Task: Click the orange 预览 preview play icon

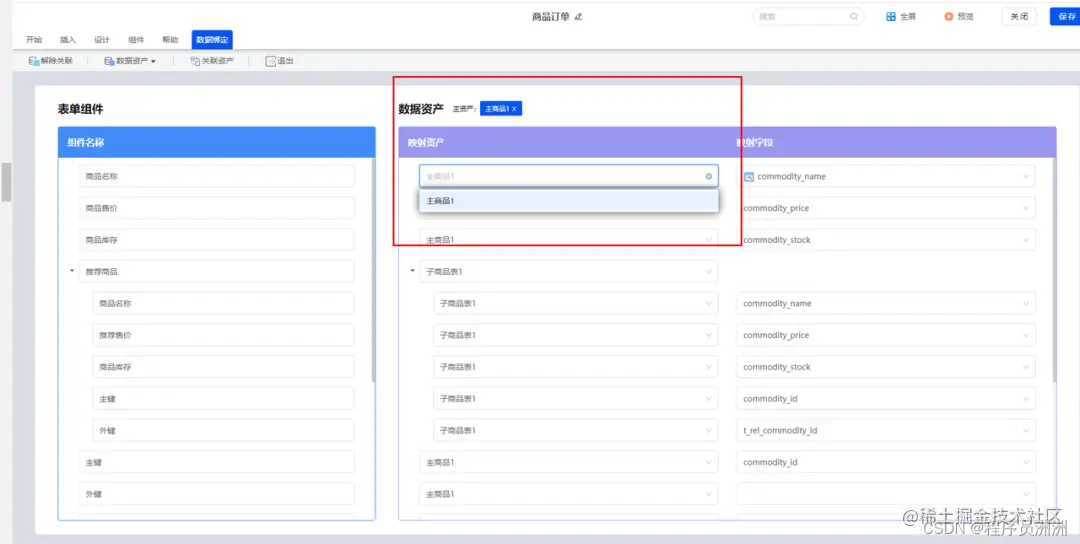Action: click(948, 17)
